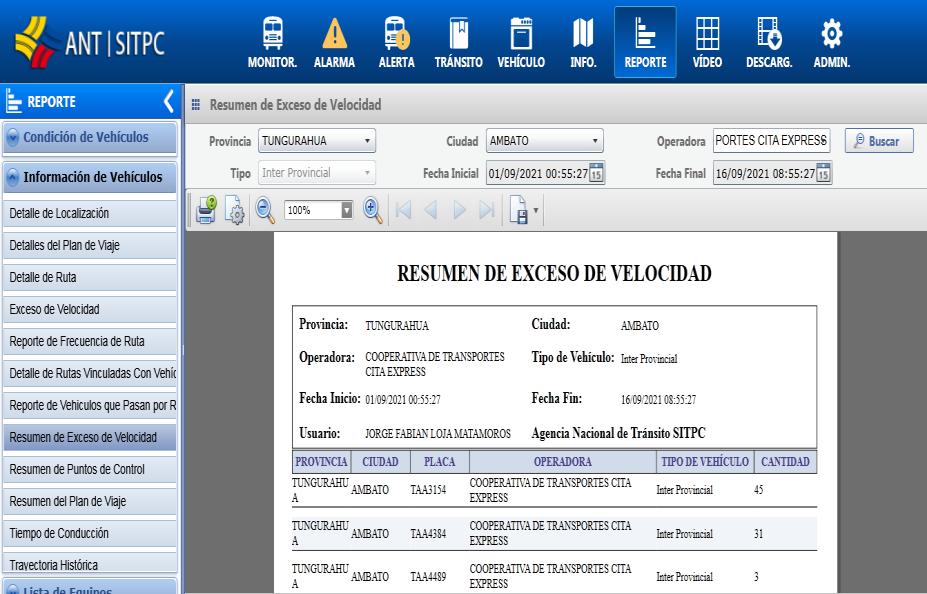This screenshot has height=594, width=927.
Task: Open Detalle de Ruta report
Action: point(90,277)
